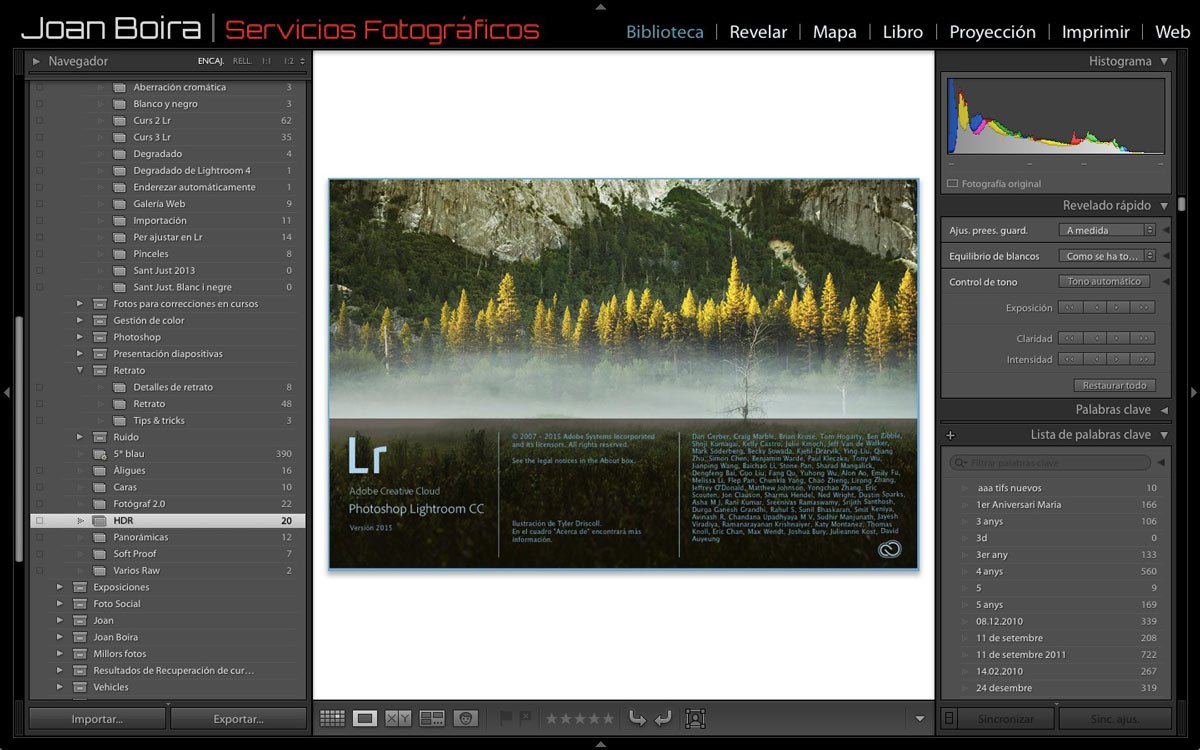Expand the Vehicles collection set
Image resolution: width=1200 pixels, height=750 pixels.
pyautogui.click(x=60, y=688)
